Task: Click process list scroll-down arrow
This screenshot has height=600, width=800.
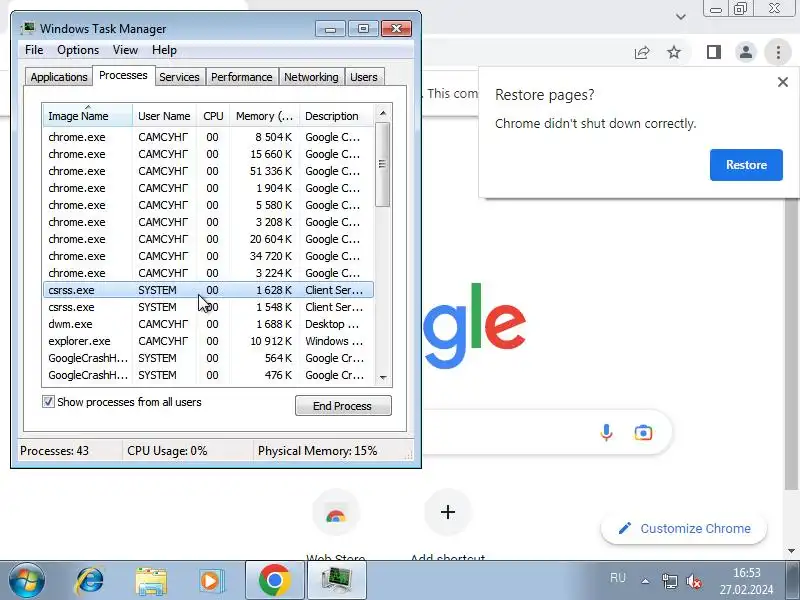Action: (383, 378)
